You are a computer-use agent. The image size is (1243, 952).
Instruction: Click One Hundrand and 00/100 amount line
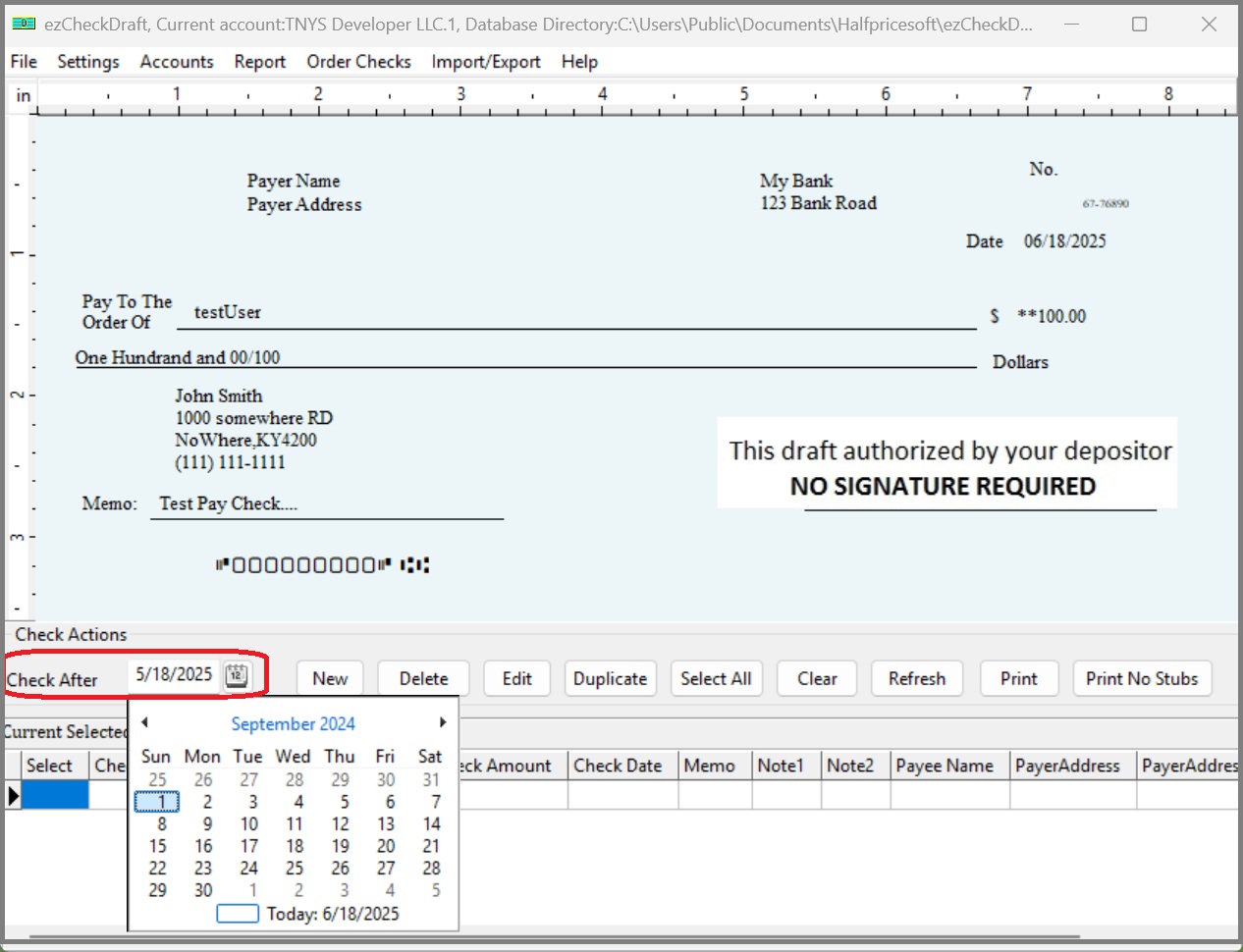click(178, 357)
